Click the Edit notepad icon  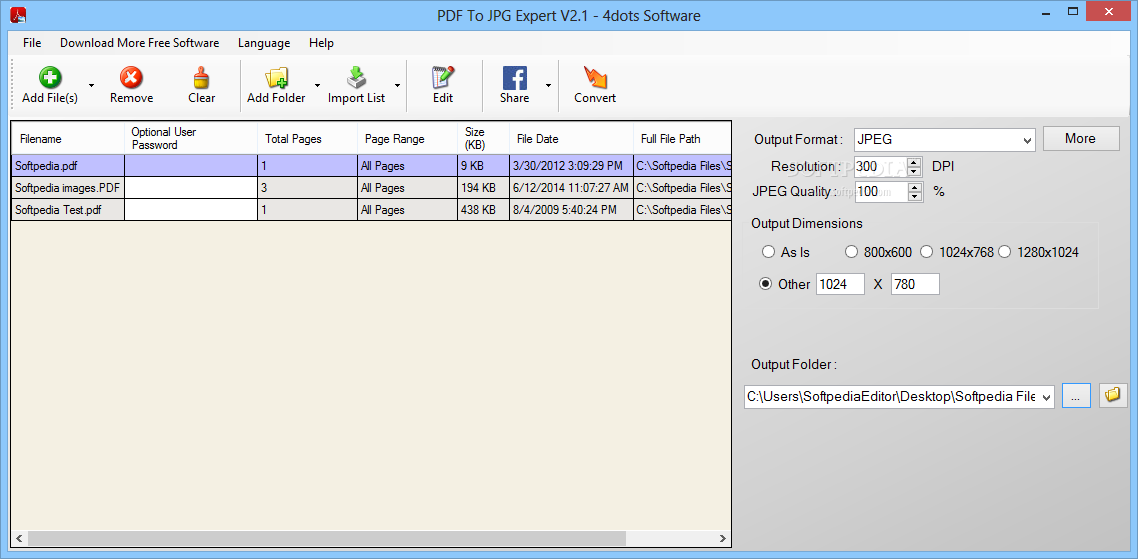tap(443, 78)
